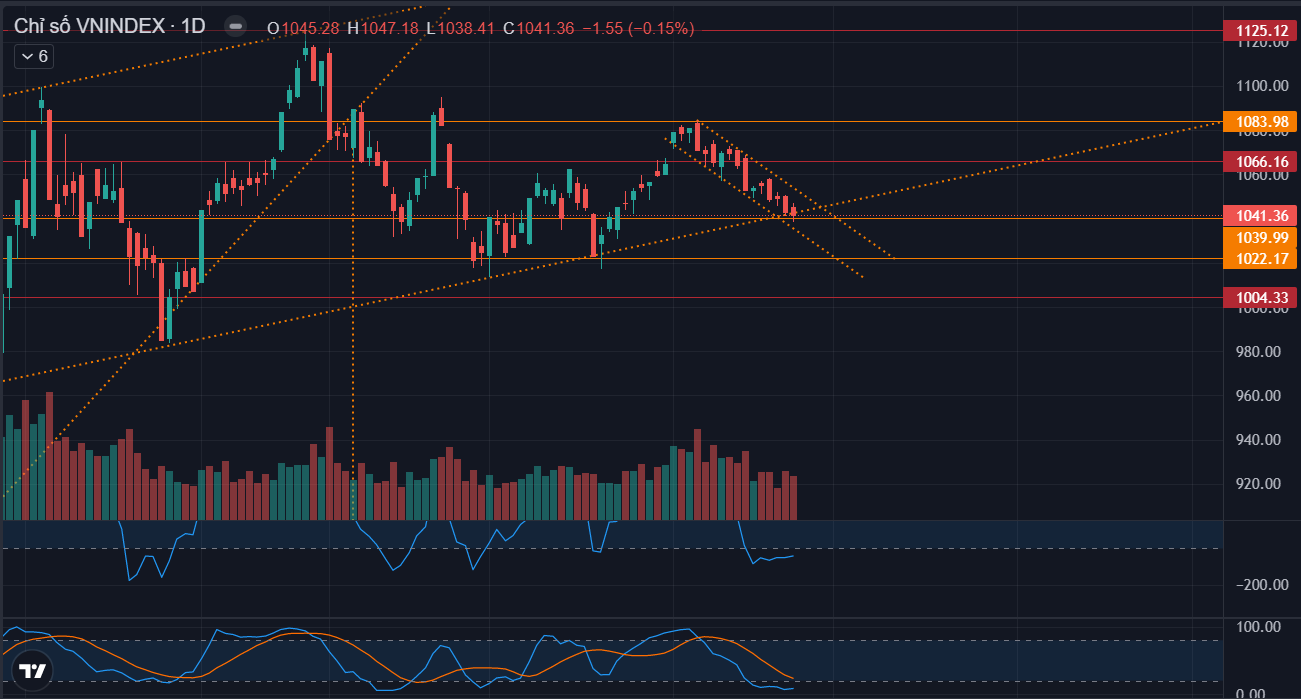
Task: Select the 1083.98 orange price label
Action: tap(1262, 122)
